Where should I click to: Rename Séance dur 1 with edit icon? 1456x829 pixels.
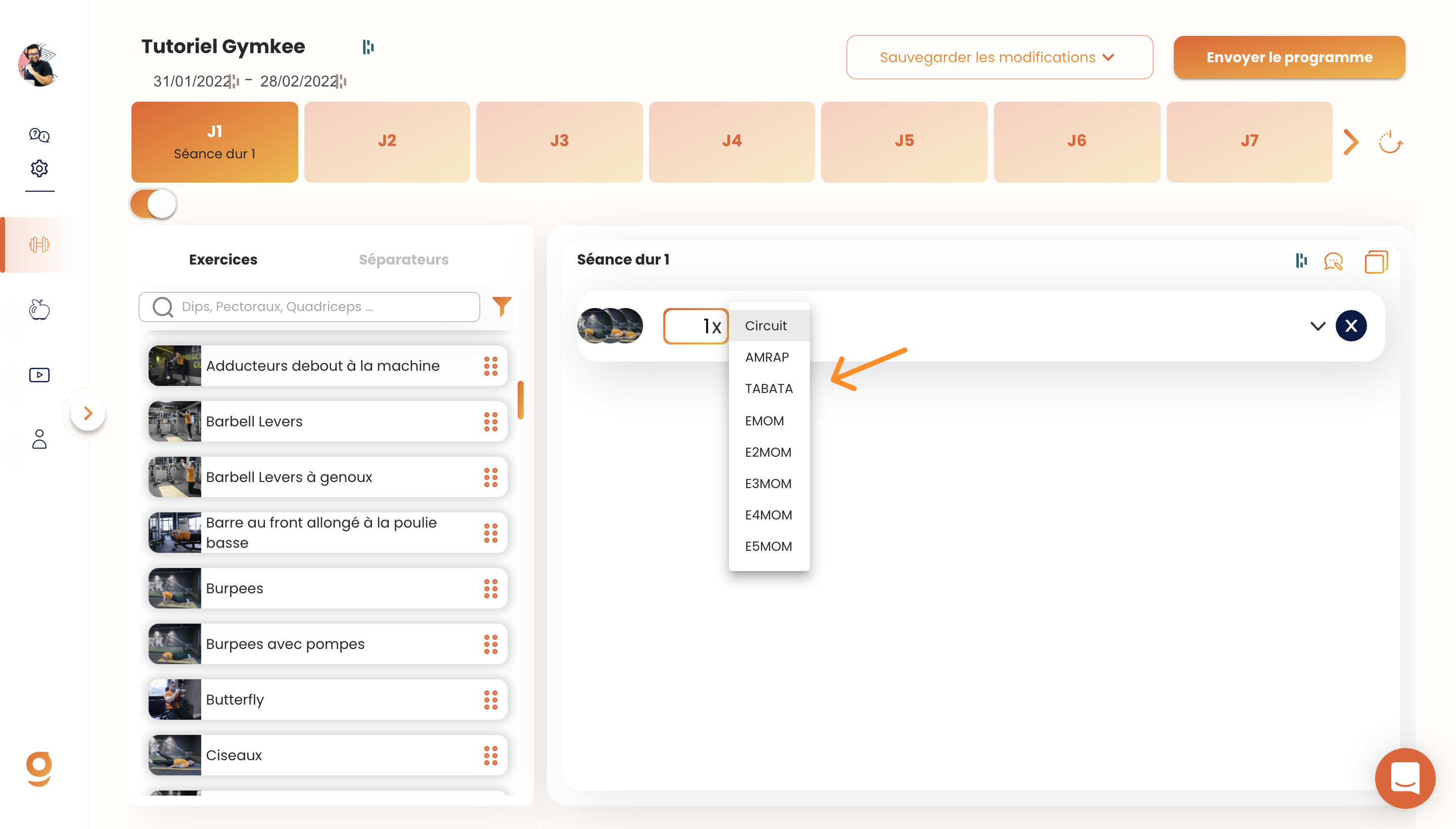pos(1301,260)
